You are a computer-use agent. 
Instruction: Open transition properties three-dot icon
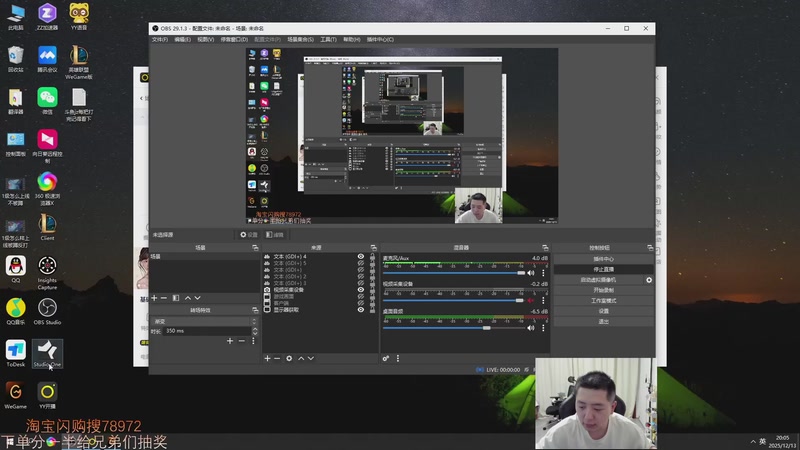[x=253, y=341]
